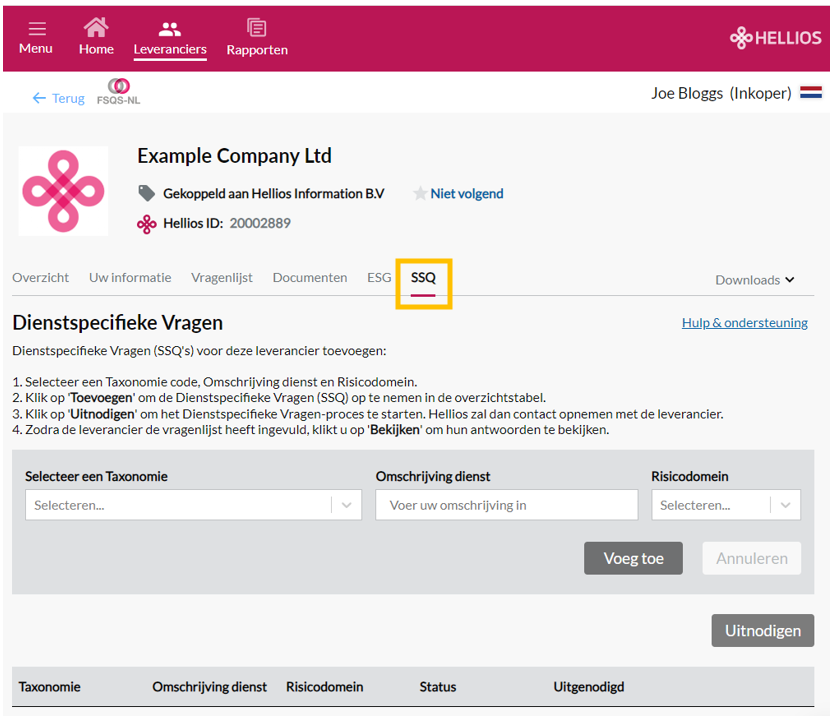Click the Voeg toe button
Screen dimensions: 834x717
coord(633,558)
